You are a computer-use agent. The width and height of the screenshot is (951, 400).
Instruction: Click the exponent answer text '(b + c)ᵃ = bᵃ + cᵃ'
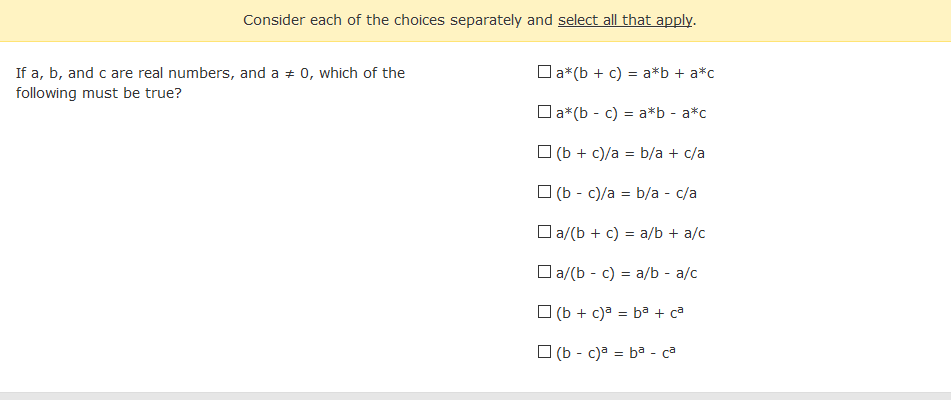tap(620, 313)
